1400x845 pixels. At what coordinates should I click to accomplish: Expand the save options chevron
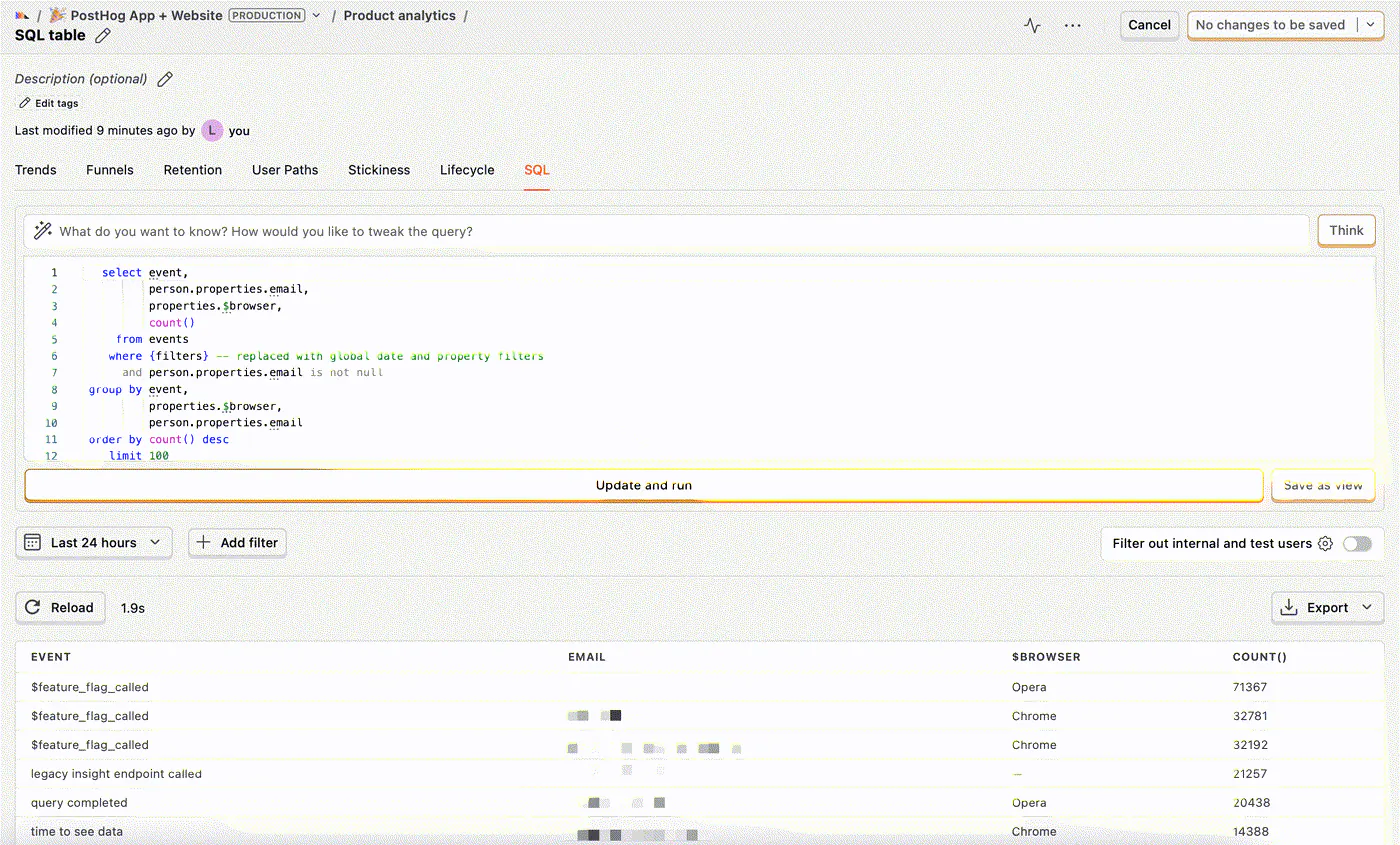[x=1370, y=25]
